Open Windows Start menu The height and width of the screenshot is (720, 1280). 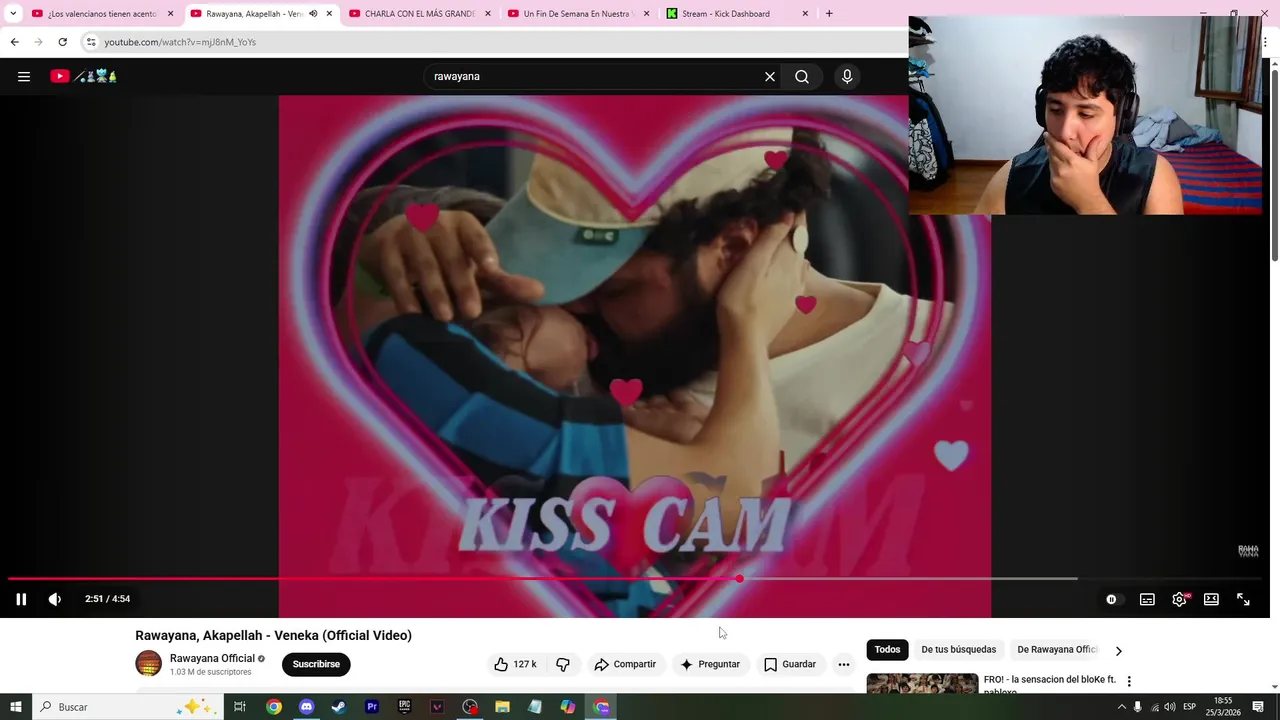click(x=15, y=707)
